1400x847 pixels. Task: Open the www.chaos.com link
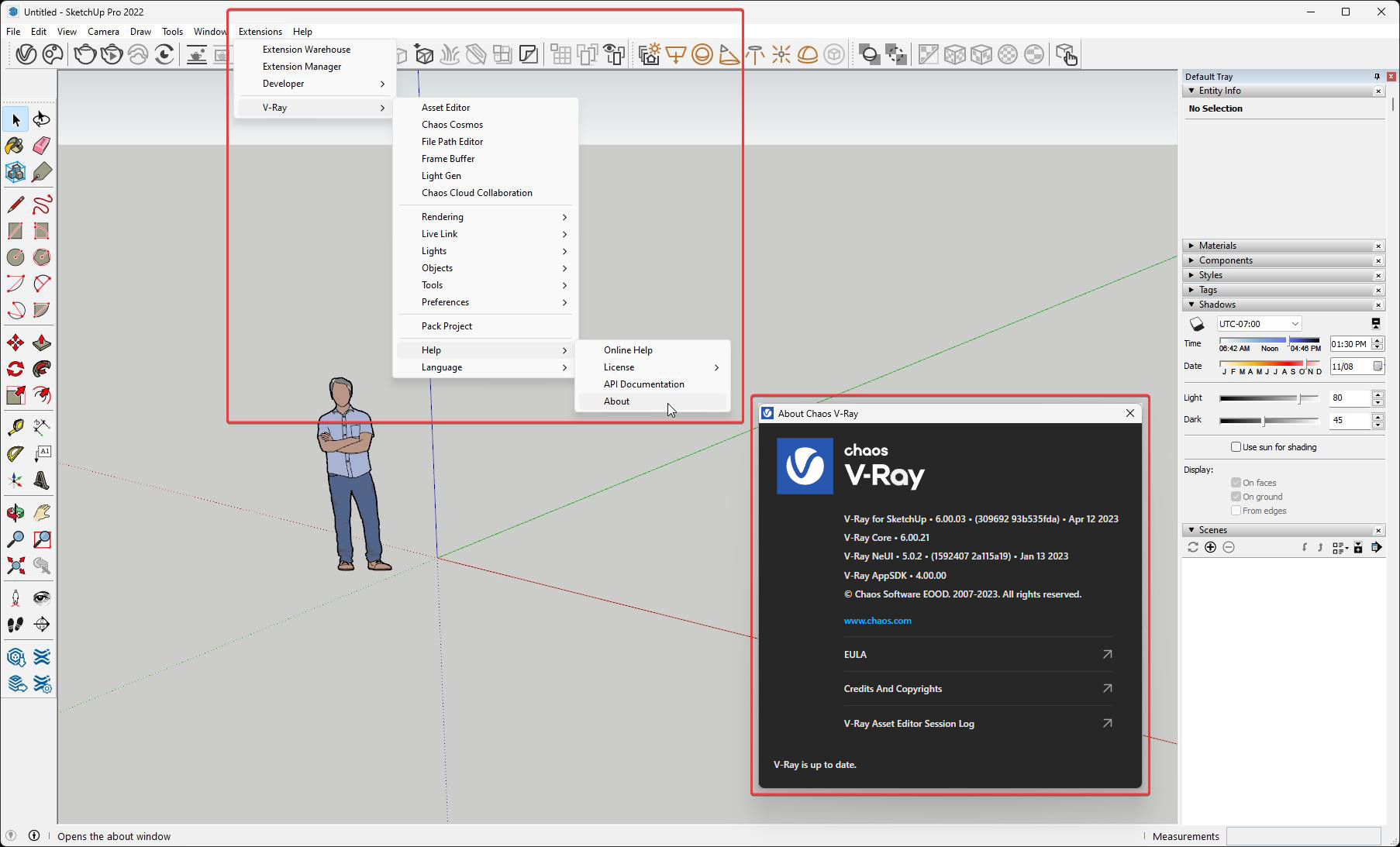(x=877, y=621)
